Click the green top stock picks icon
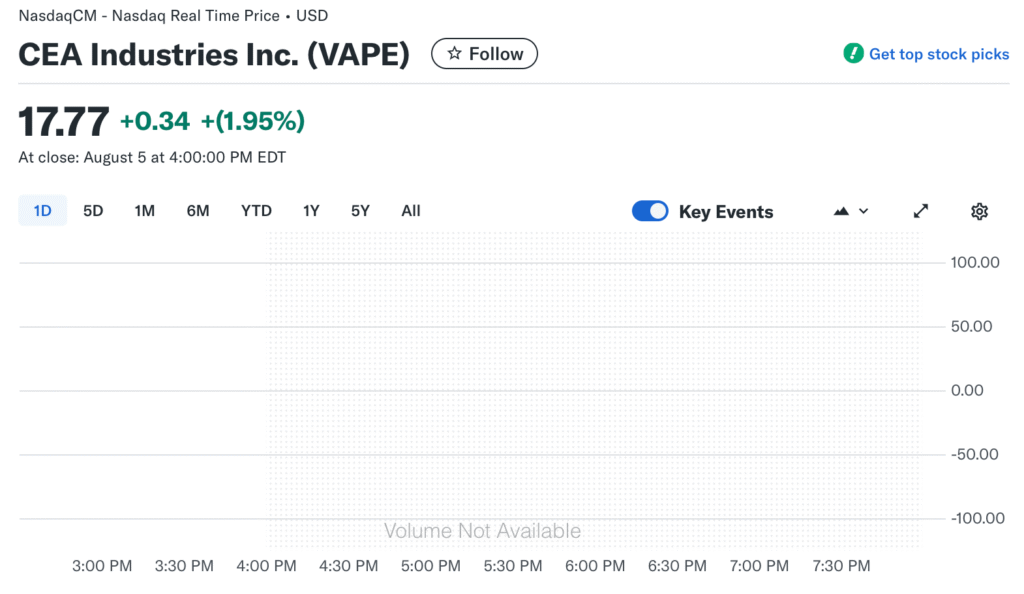This screenshot has width=1024, height=594. click(x=853, y=54)
